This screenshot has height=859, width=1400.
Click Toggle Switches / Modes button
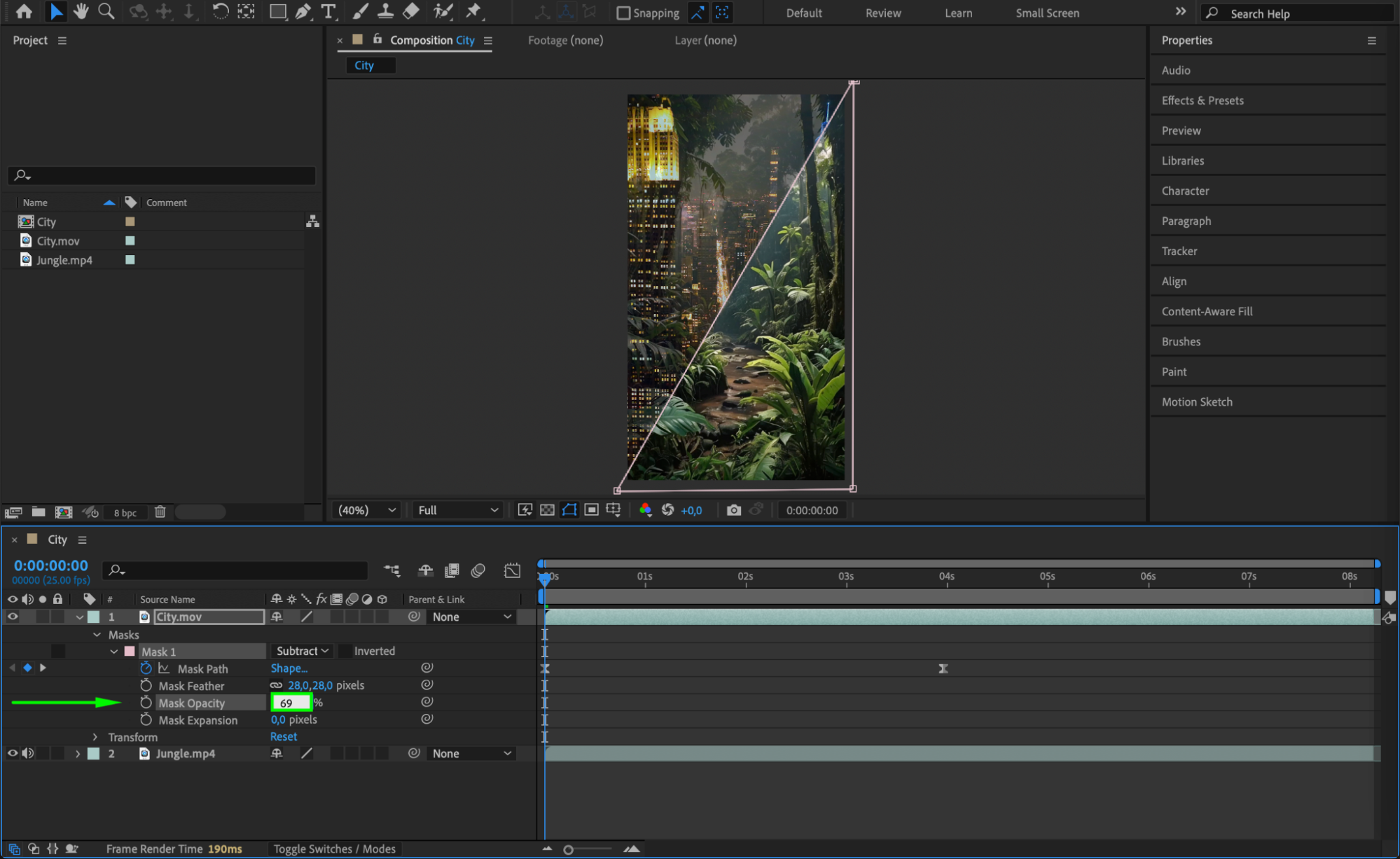(334, 848)
